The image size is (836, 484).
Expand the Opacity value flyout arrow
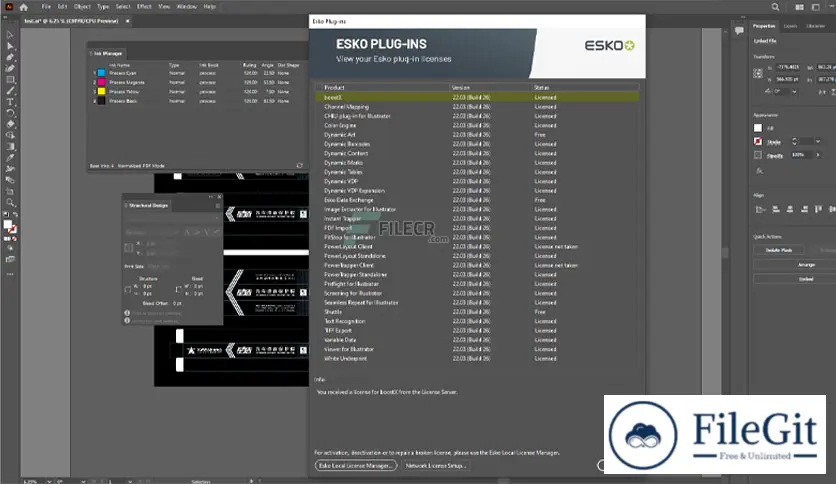(818, 155)
